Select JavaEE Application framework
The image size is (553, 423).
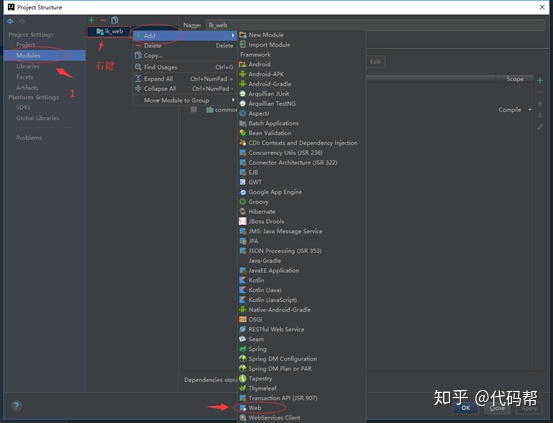click(302, 271)
